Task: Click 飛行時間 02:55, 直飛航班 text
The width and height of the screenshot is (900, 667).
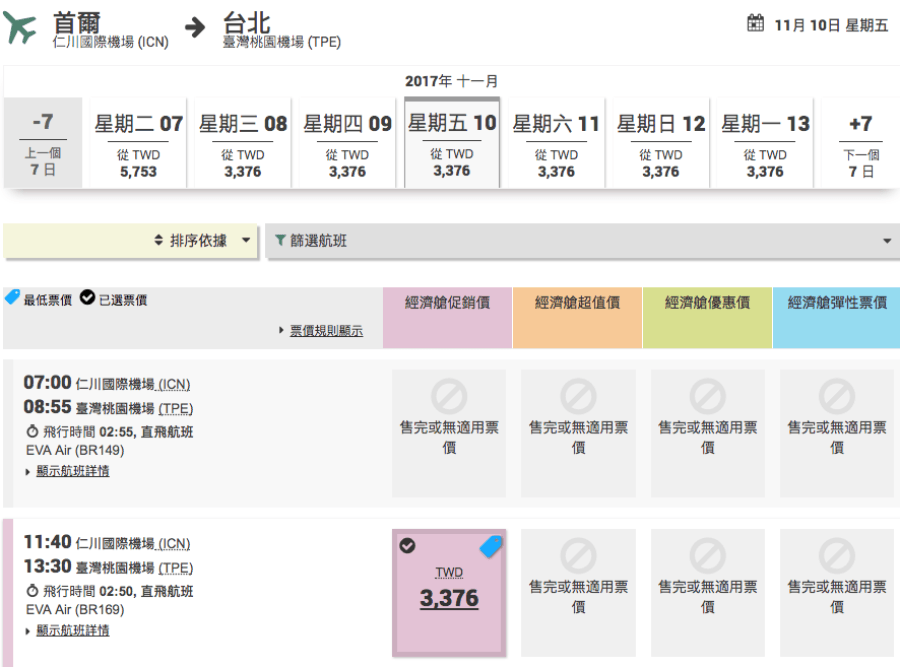Action: (x=118, y=432)
